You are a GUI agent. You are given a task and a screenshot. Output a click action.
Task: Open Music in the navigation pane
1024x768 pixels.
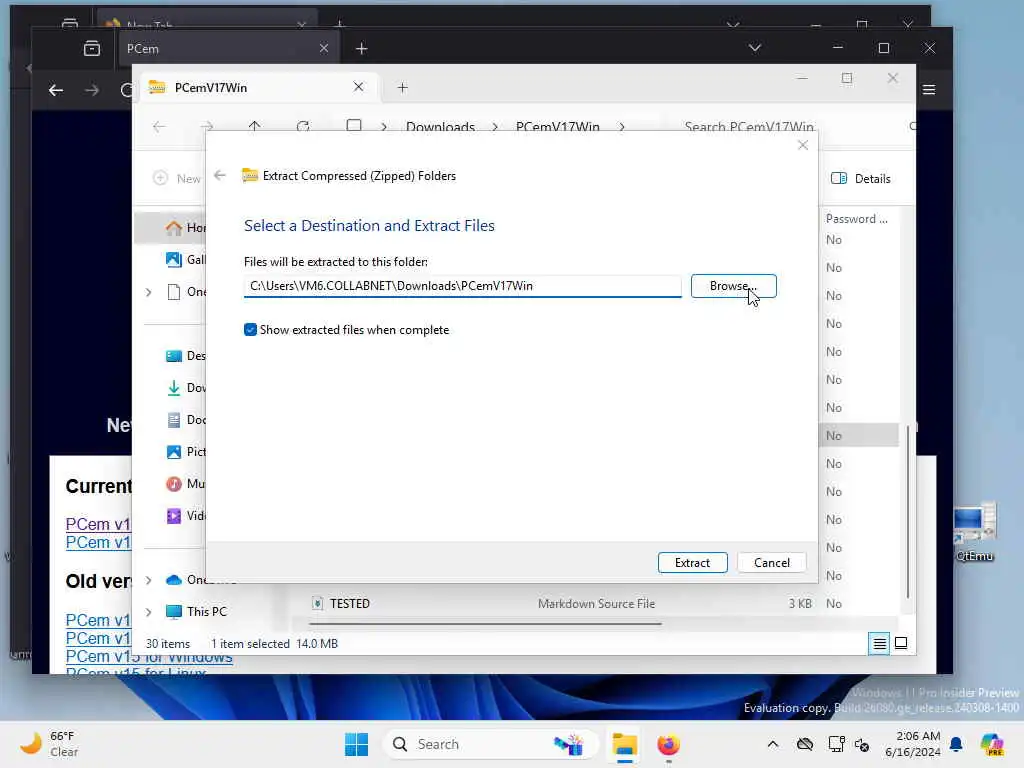point(186,483)
